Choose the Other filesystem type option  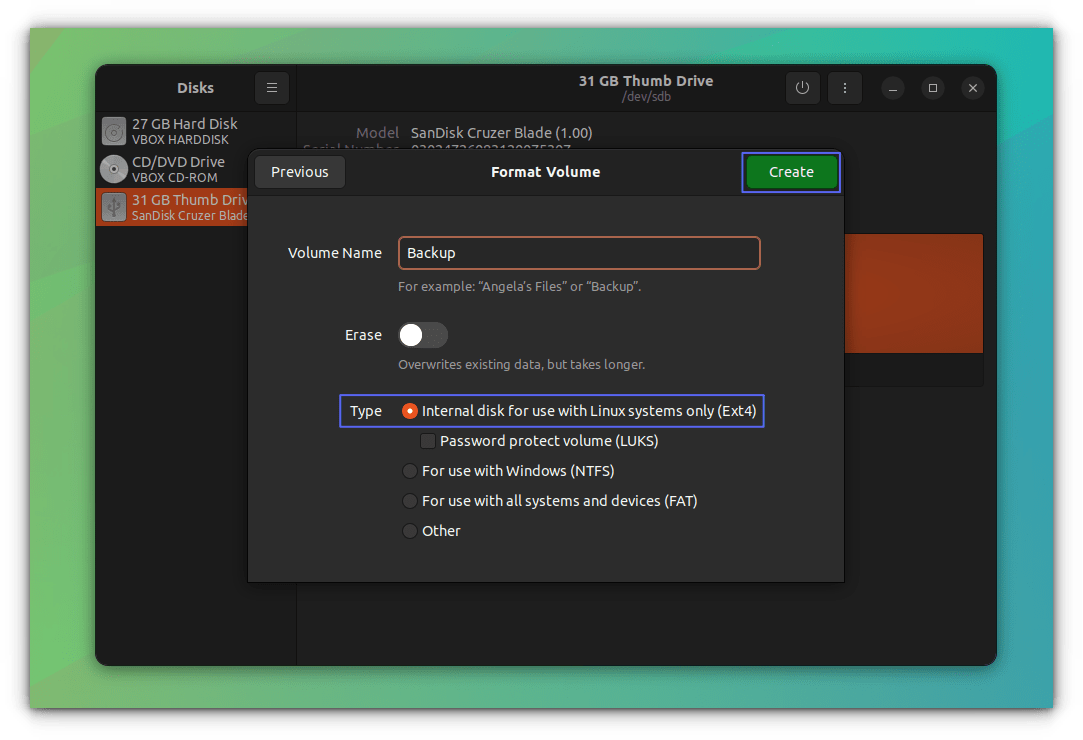(409, 531)
